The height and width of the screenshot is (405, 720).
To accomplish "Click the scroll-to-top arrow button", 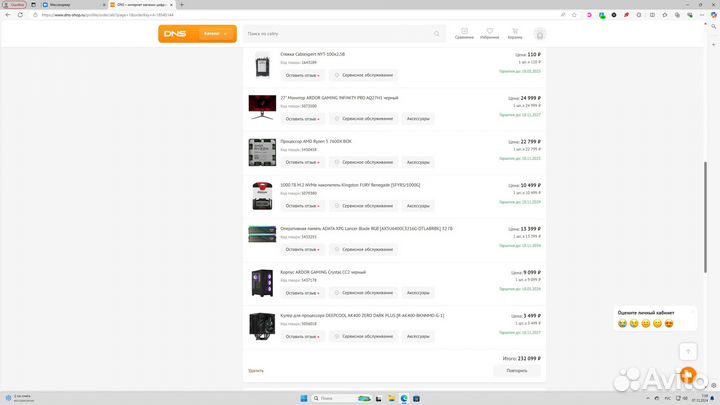I will click(688, 351).
